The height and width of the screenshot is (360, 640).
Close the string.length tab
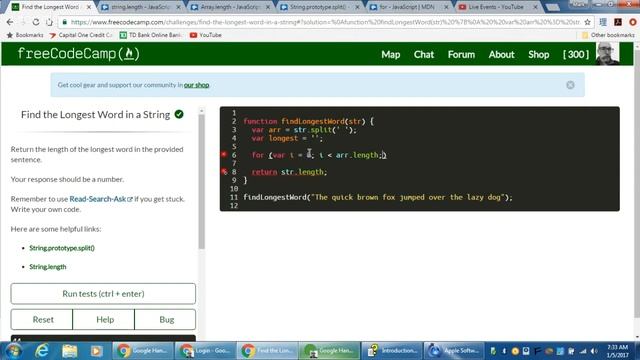tap(178, 7)
